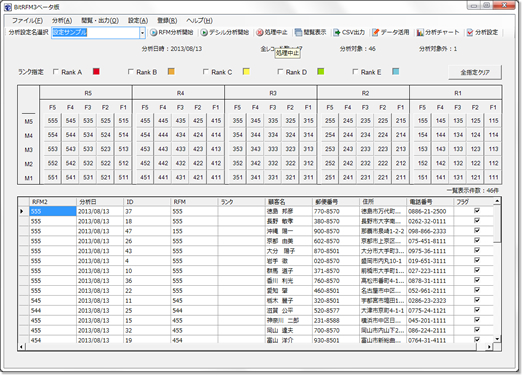Viewport: 524px width, 380px height.
Task: Click the 分析設定名選択 input field
Action: (x=96, y=33)
